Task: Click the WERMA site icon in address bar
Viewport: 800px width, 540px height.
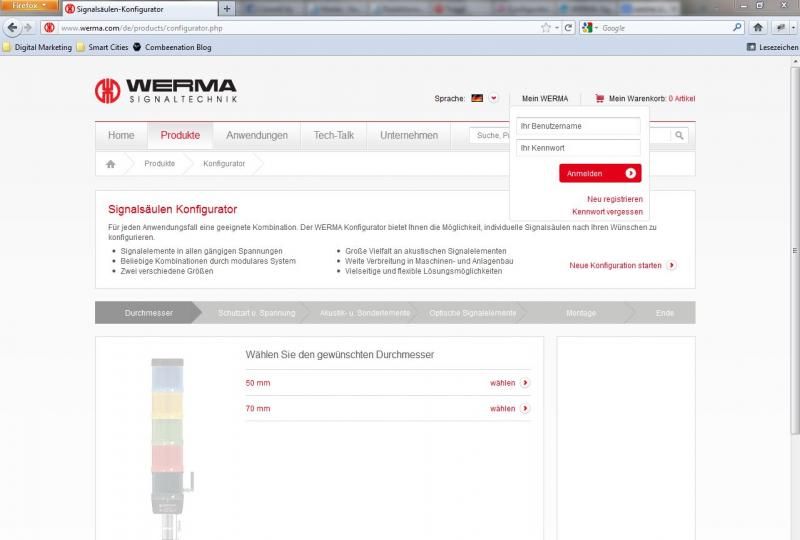Action: [49, 28]
